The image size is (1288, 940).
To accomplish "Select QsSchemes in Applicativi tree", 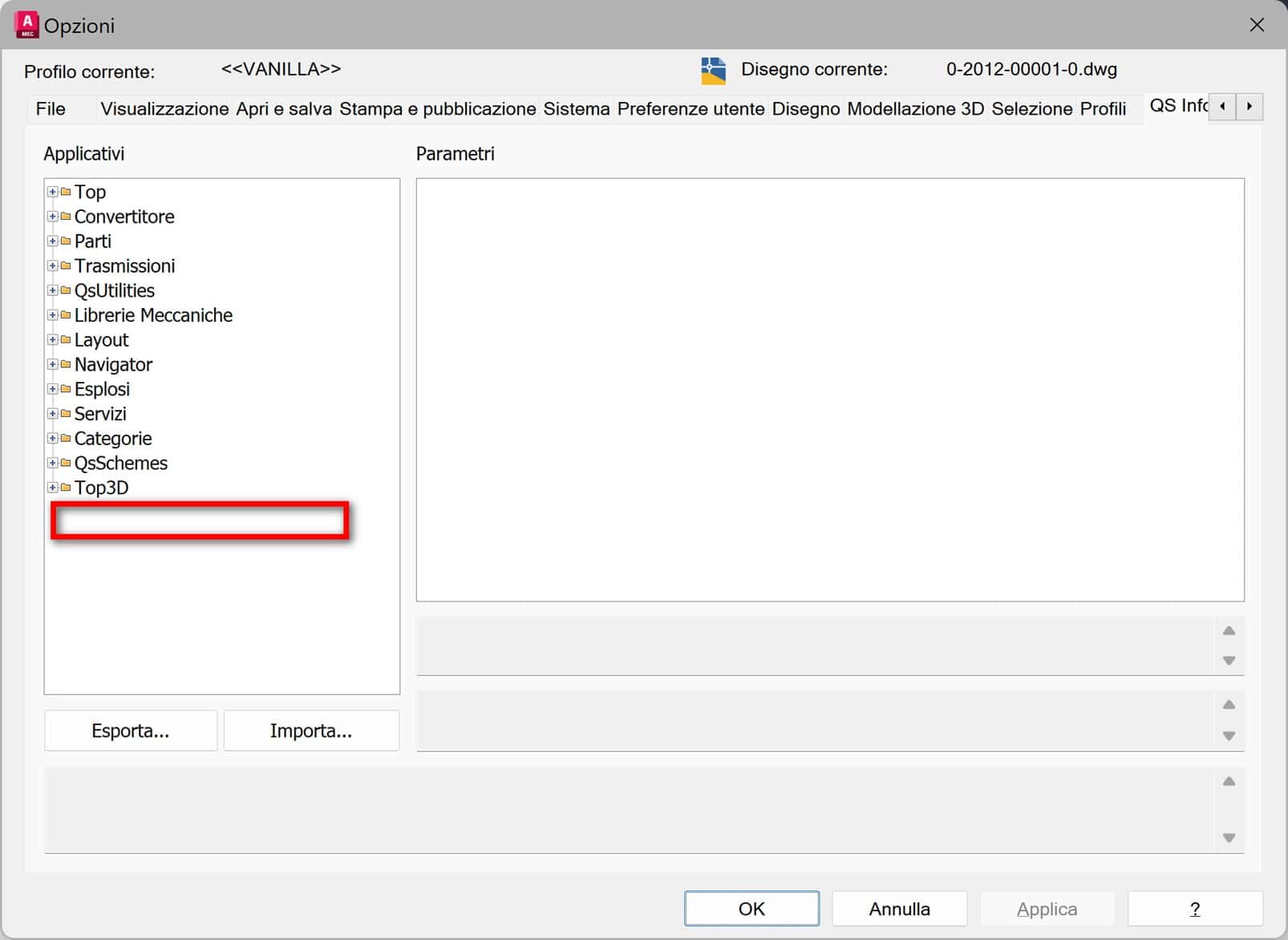I will point(121,463).
